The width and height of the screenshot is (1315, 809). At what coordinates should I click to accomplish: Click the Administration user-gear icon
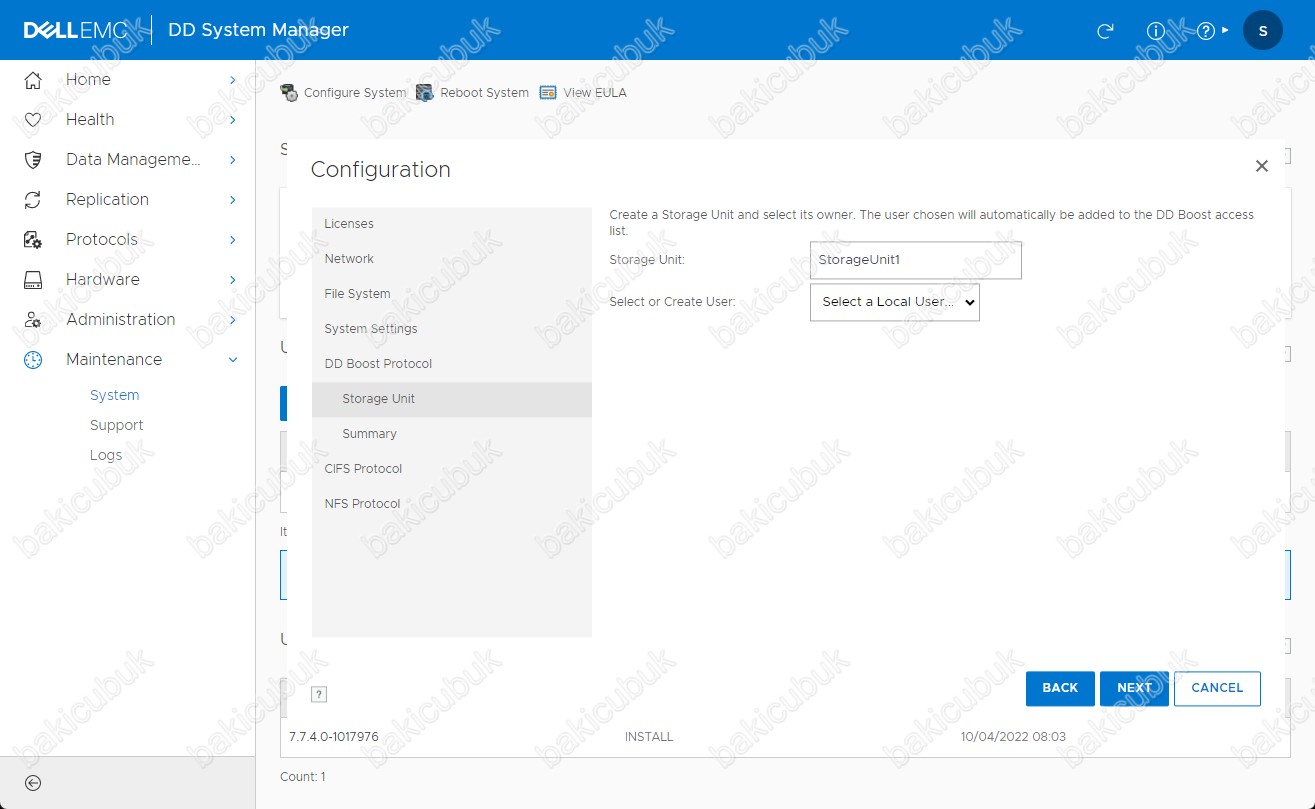[x=33, y=320]
